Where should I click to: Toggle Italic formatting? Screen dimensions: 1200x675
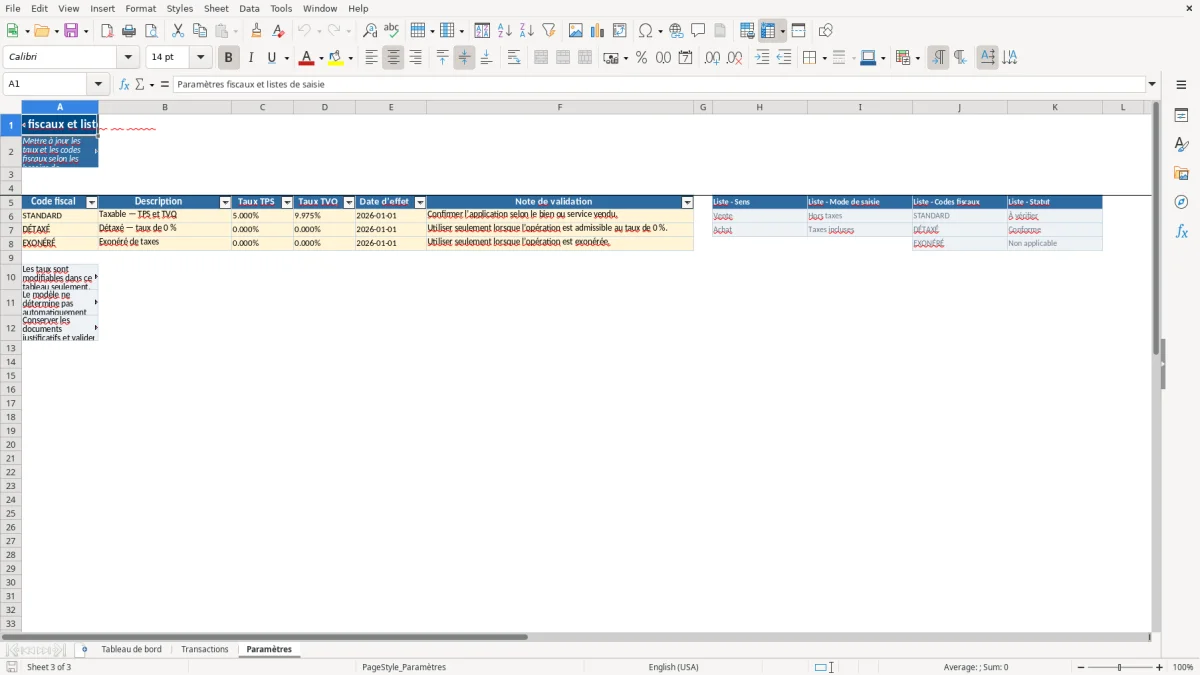tap(250, 58)
